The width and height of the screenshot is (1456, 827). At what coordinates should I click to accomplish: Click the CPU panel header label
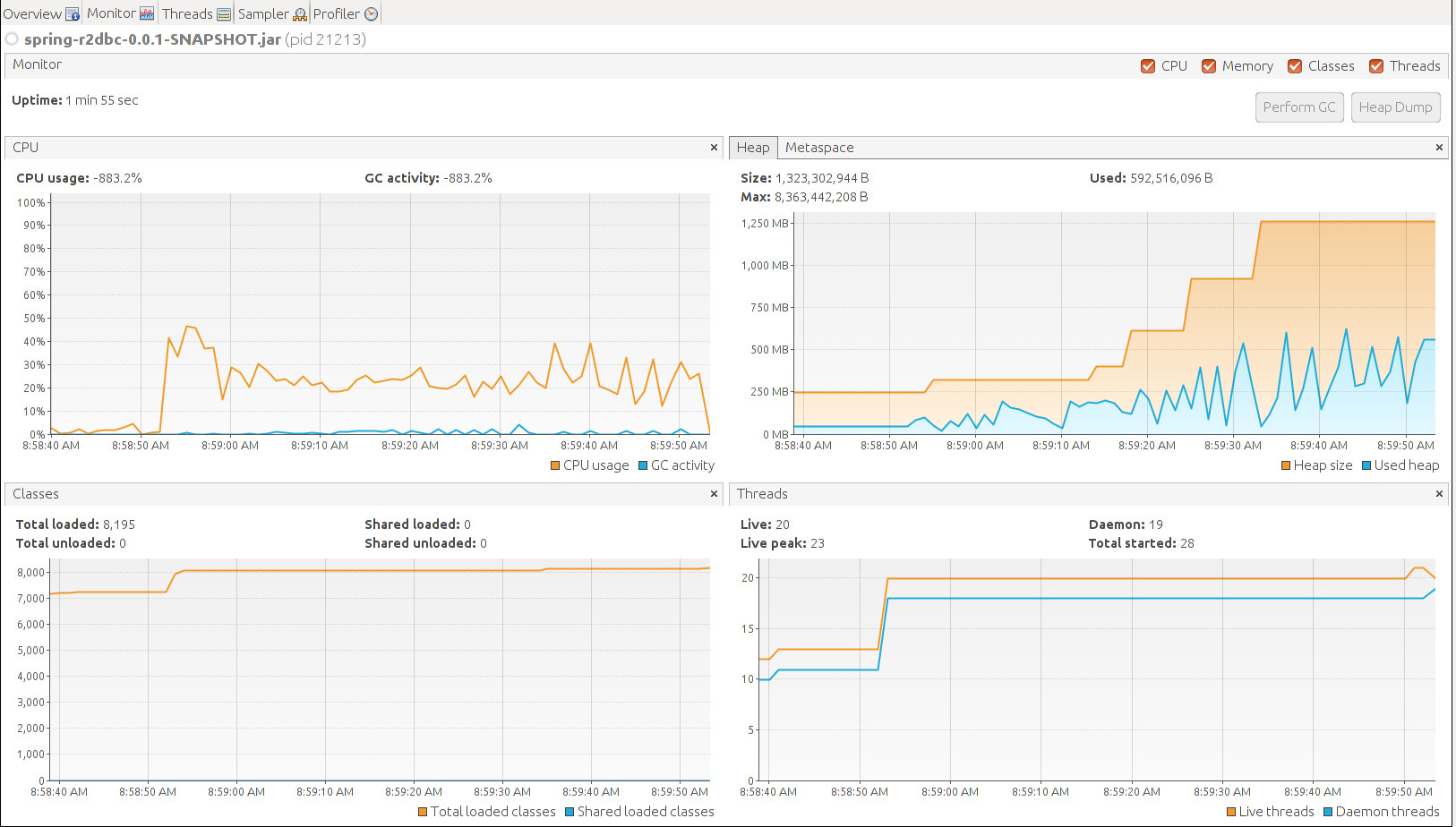25,148
